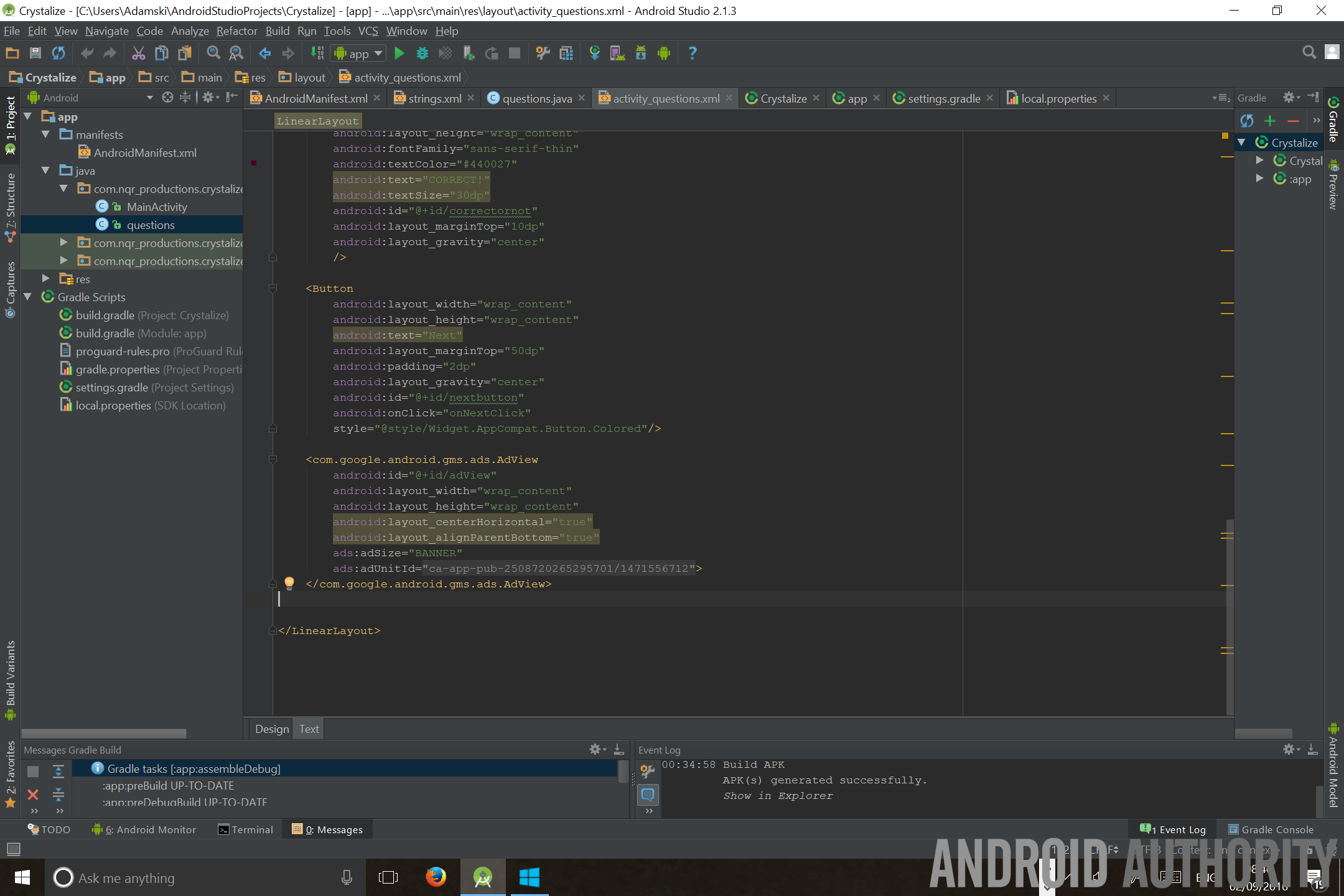Toggle the Captures panel sidebar
Viewport: 1344px width, 896px height.
9,291
